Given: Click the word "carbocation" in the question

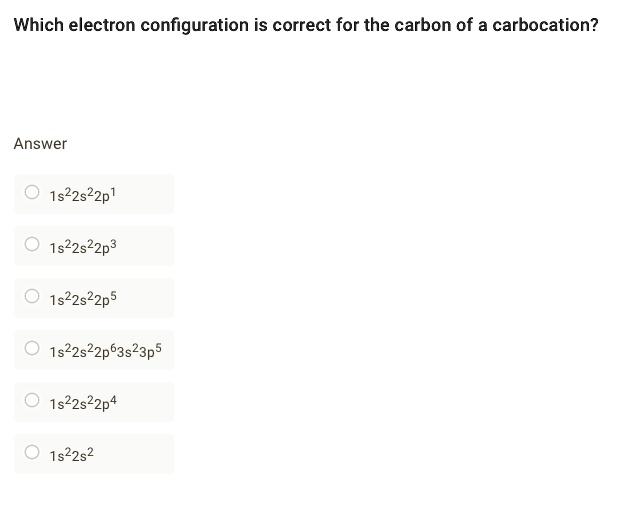Looking at the screenshot, I should click(541, 25).
